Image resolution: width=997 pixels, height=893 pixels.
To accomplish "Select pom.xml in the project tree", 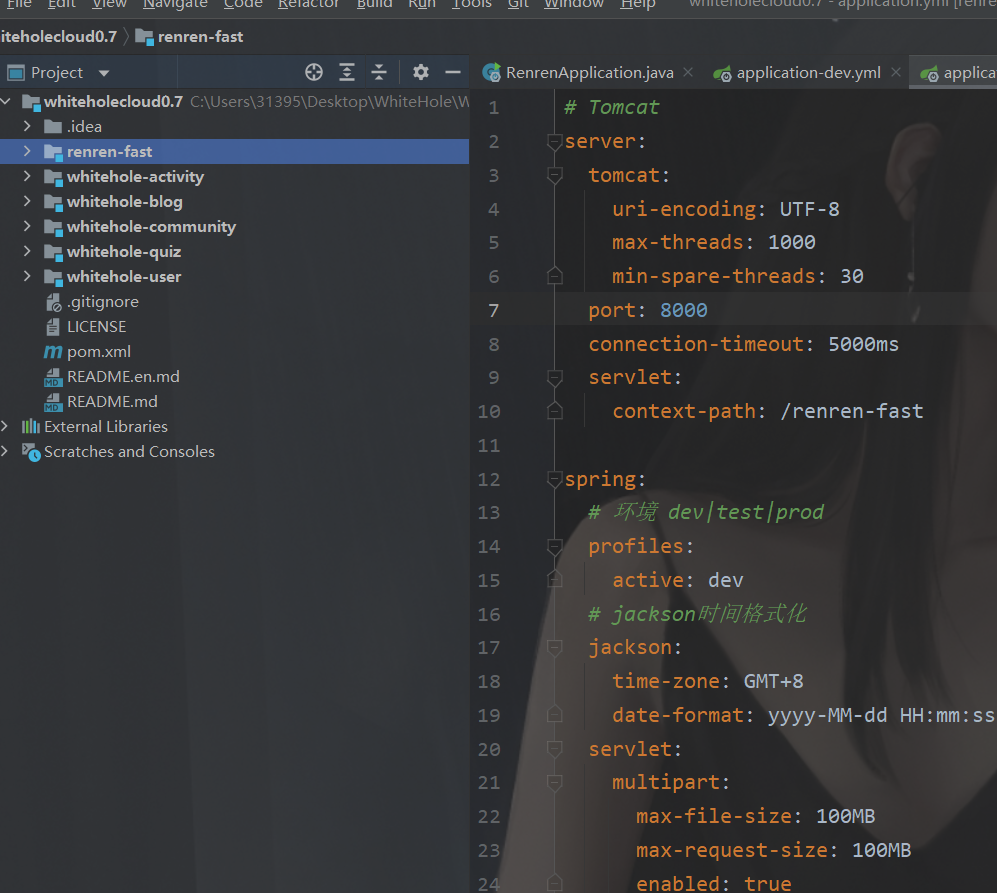I will 99,352.
